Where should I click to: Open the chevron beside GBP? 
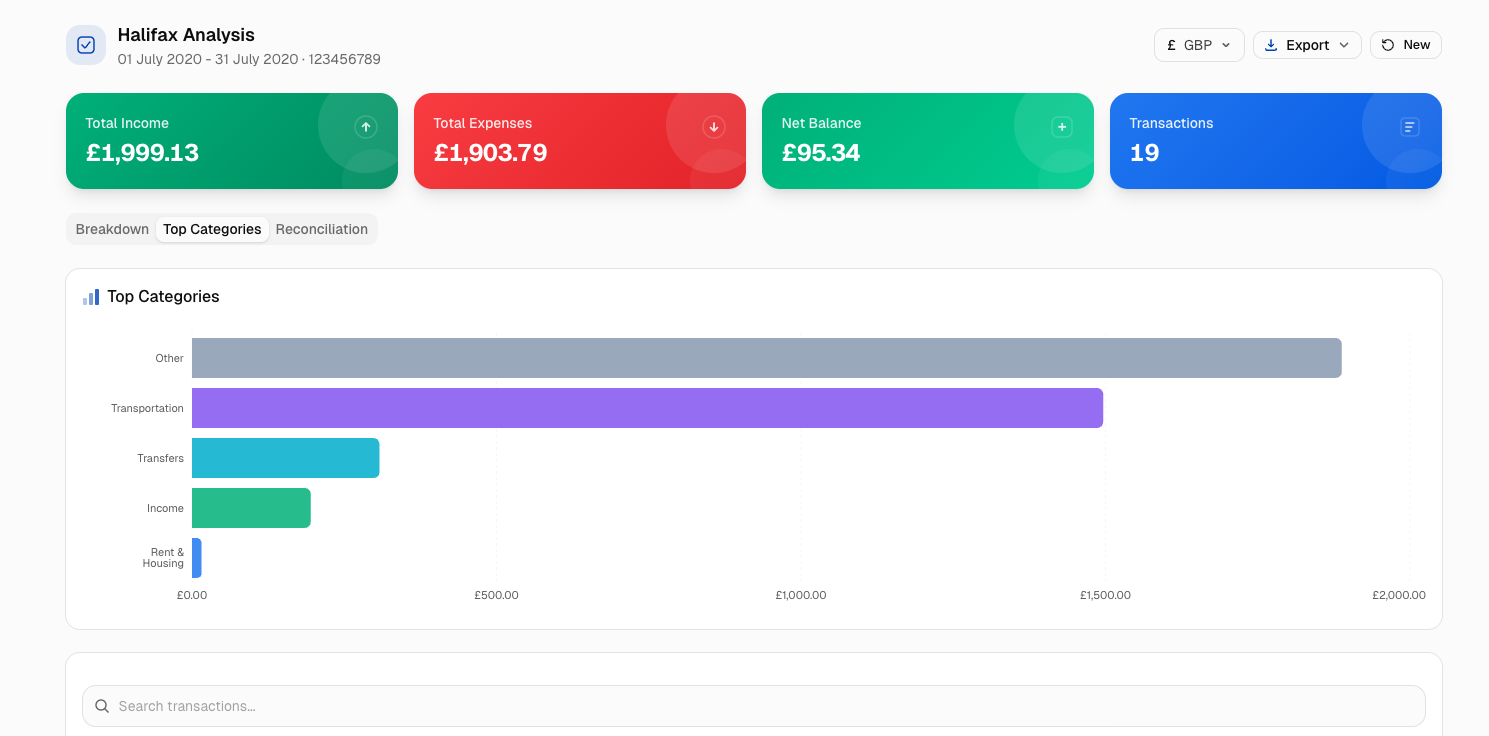[x=1226, y=45]
